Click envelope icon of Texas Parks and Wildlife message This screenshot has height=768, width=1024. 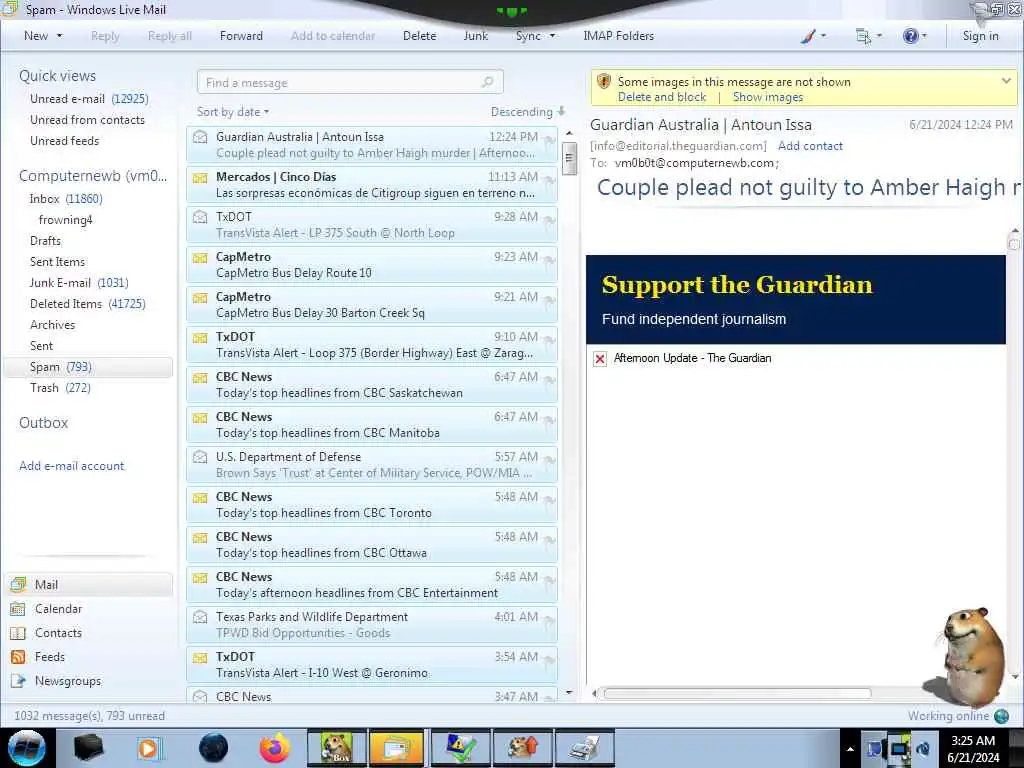[x=200, y=617]
